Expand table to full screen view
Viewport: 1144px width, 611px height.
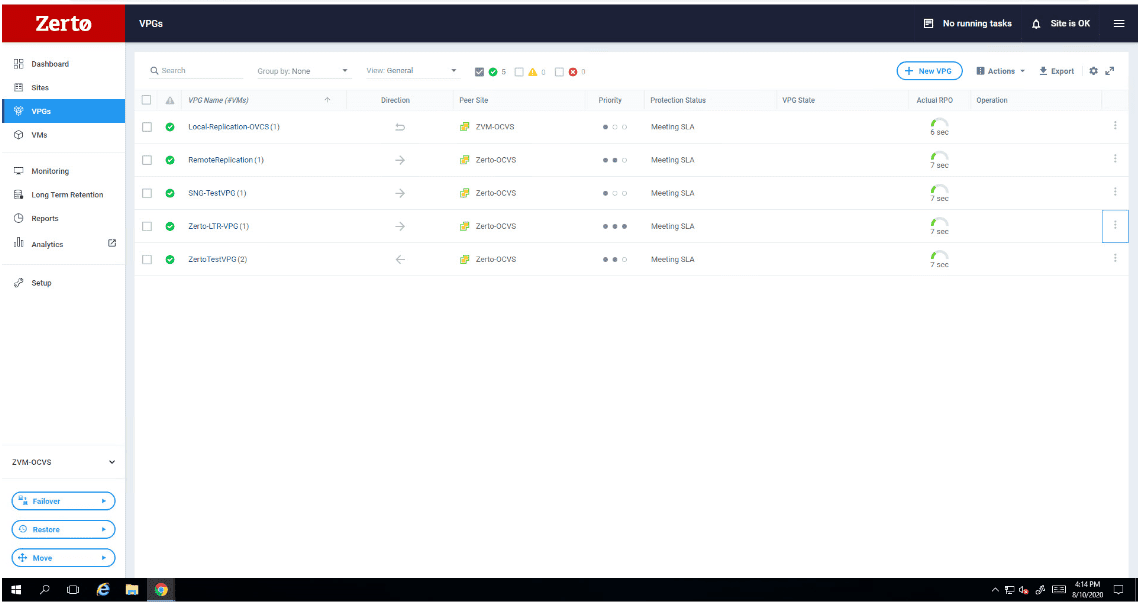[1109, 71]
